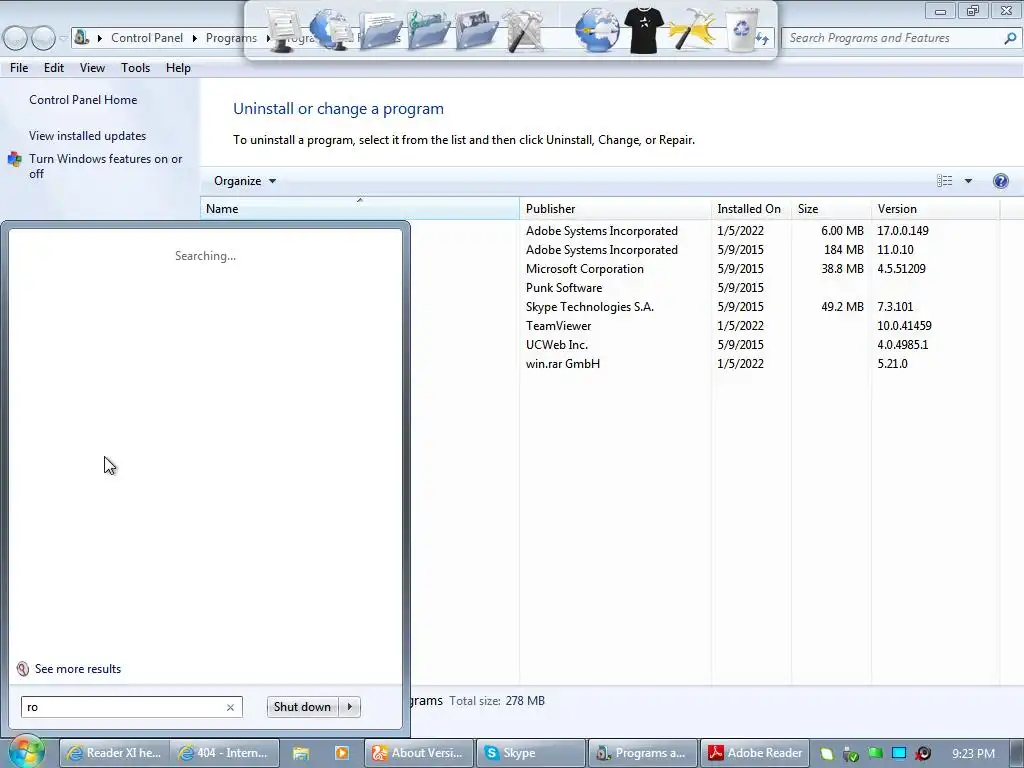This screenshot has width=1024, height=768.
Task: Switch to About Version taskbar button
Action: point(418,753)
